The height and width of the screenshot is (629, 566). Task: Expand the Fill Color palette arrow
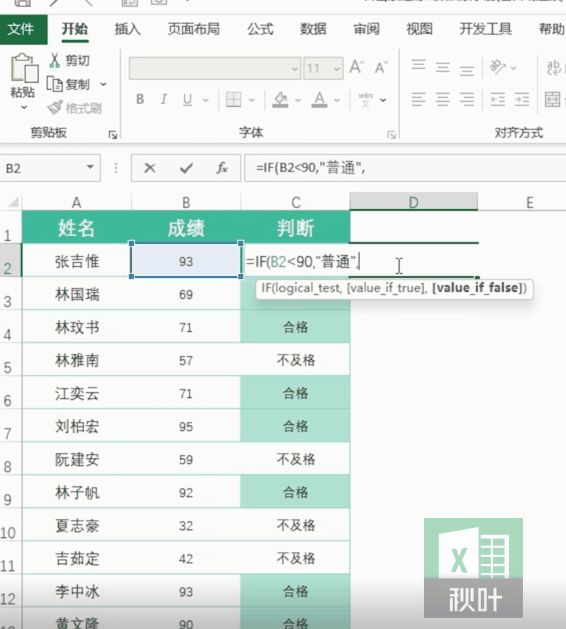(298, 100)
